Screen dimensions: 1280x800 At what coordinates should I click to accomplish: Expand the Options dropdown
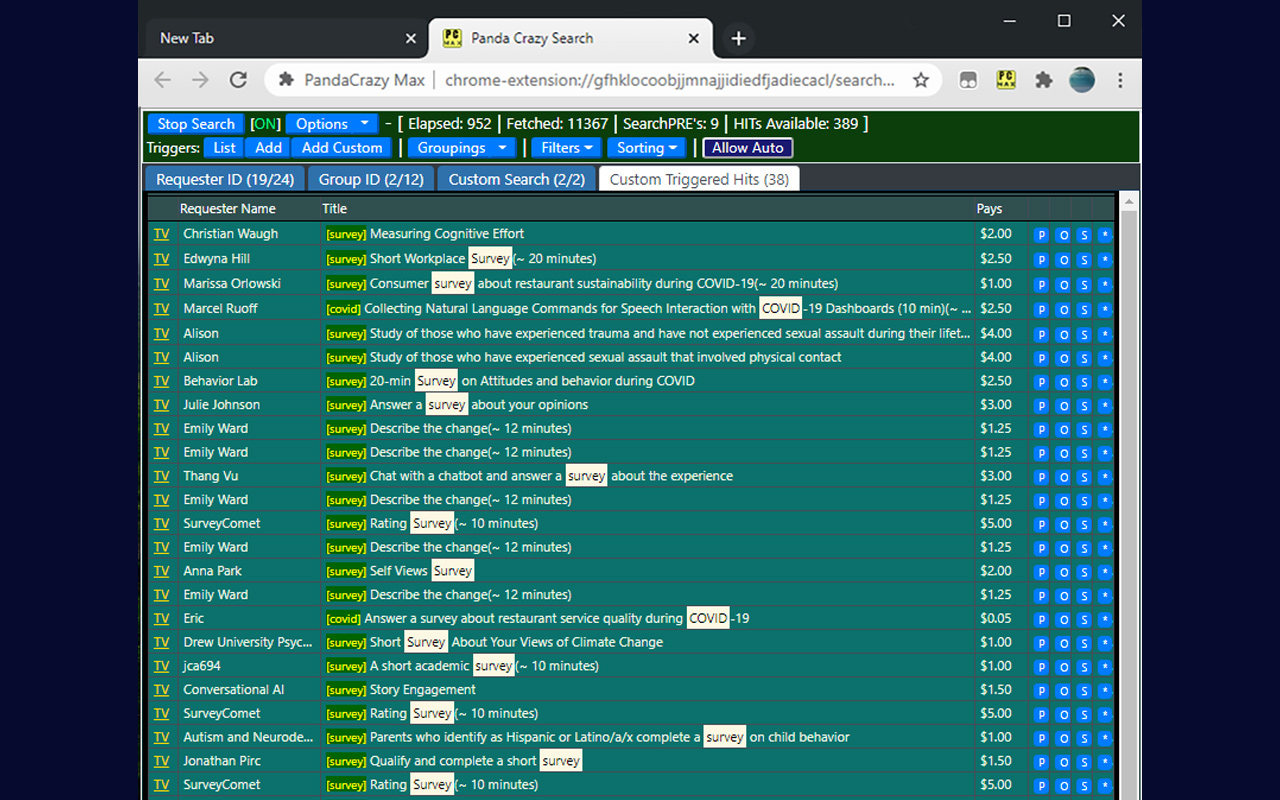click(333, 124)
